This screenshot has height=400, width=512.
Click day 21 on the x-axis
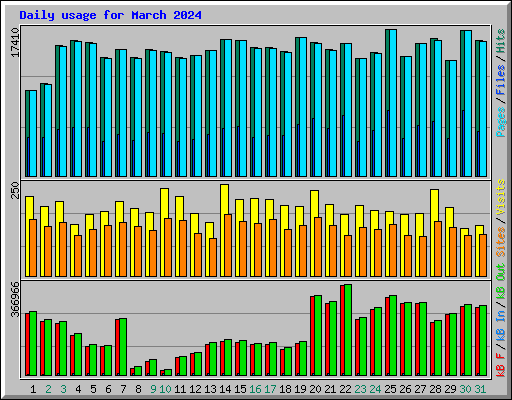[x=330, y=389]
